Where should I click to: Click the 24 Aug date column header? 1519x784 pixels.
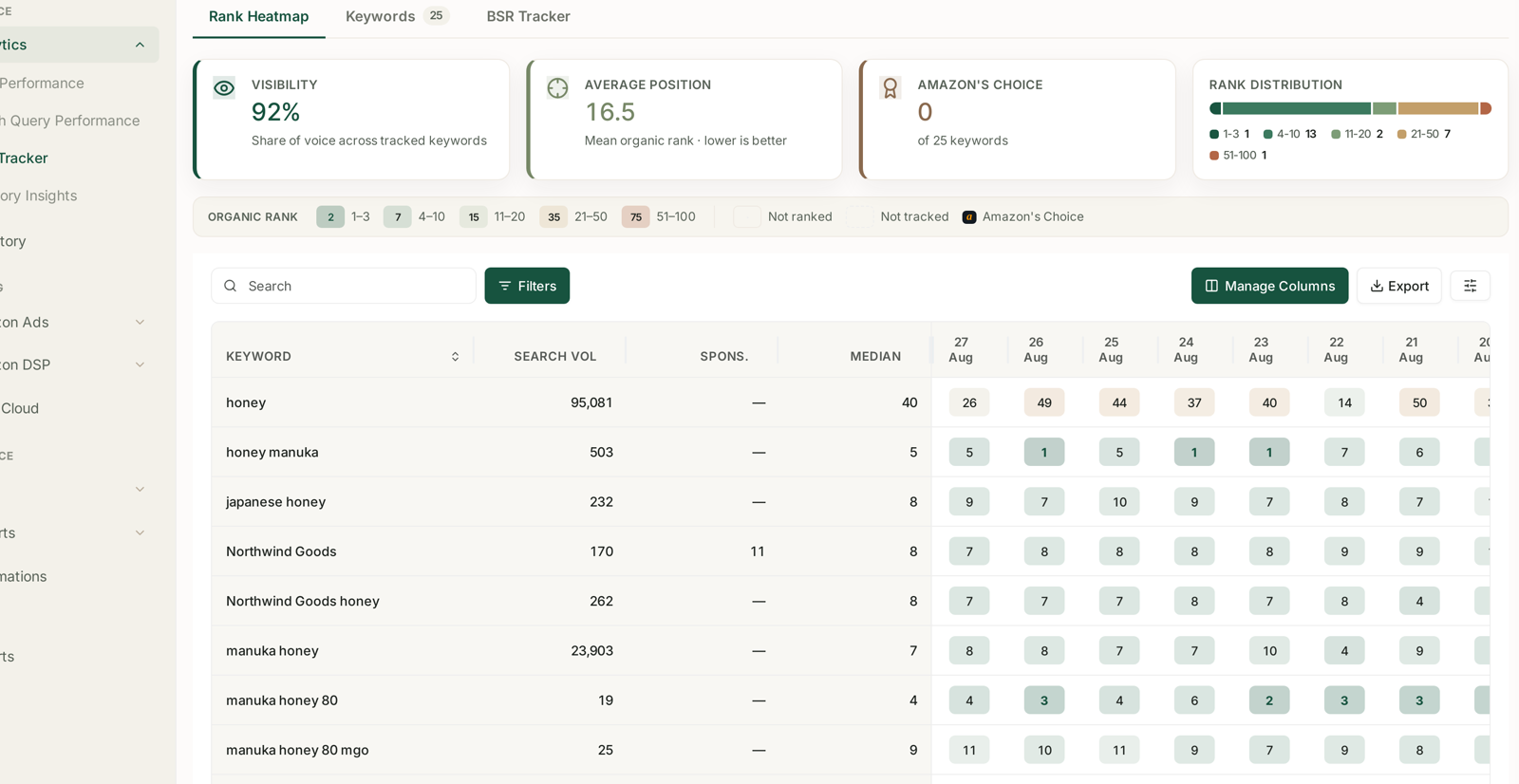pos(1186,349)
